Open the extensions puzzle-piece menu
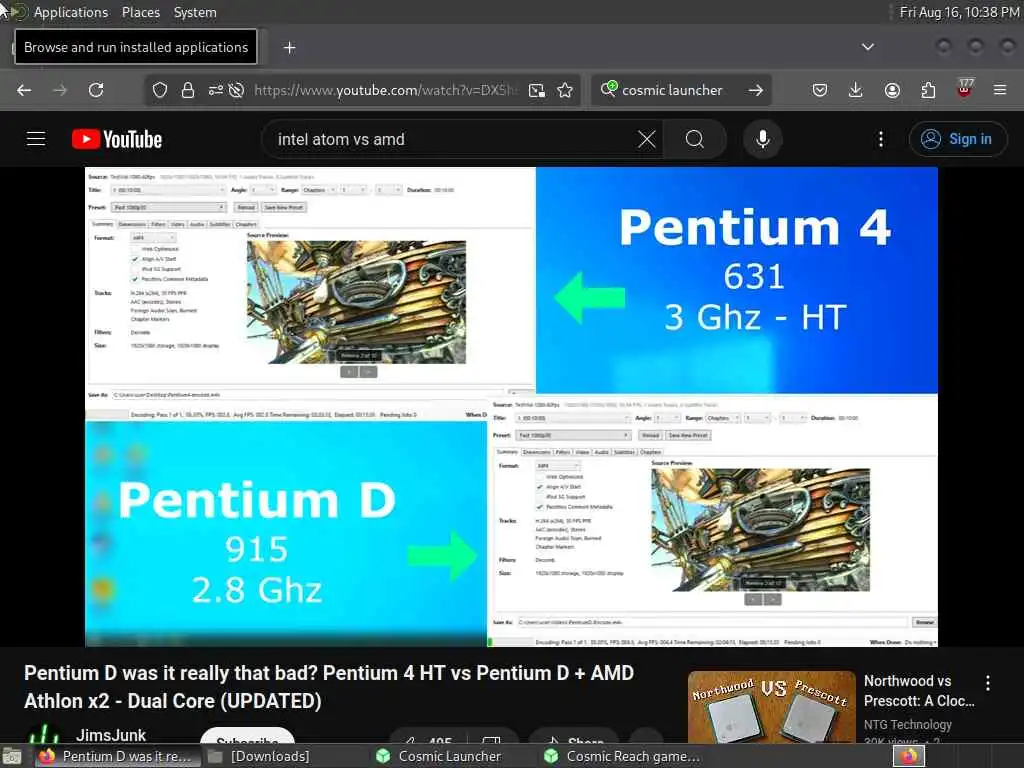The height and width of the screenshot is (768, 1024). 928,90
